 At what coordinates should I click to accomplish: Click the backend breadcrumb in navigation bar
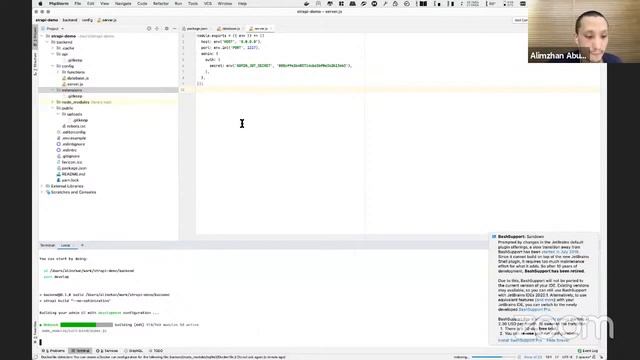70,20
